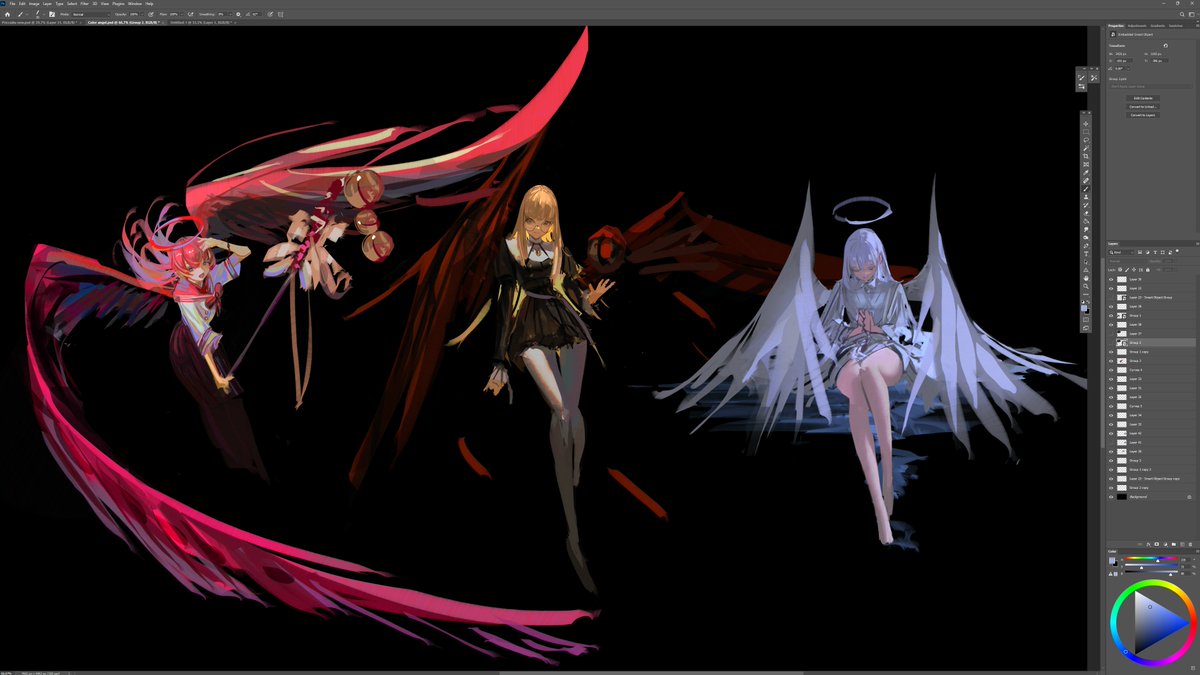Click the Edit Contents button
The image size is (1200, 675).
[x=1143, y=98]
